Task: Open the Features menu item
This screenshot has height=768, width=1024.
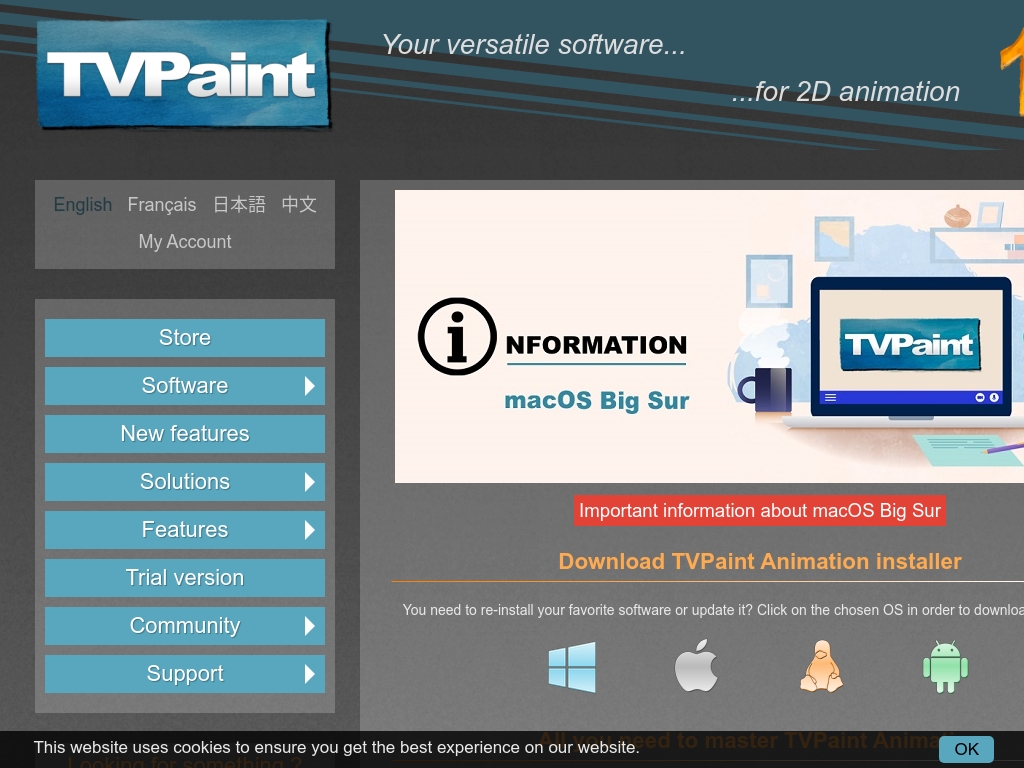Action: pos(185,530)
